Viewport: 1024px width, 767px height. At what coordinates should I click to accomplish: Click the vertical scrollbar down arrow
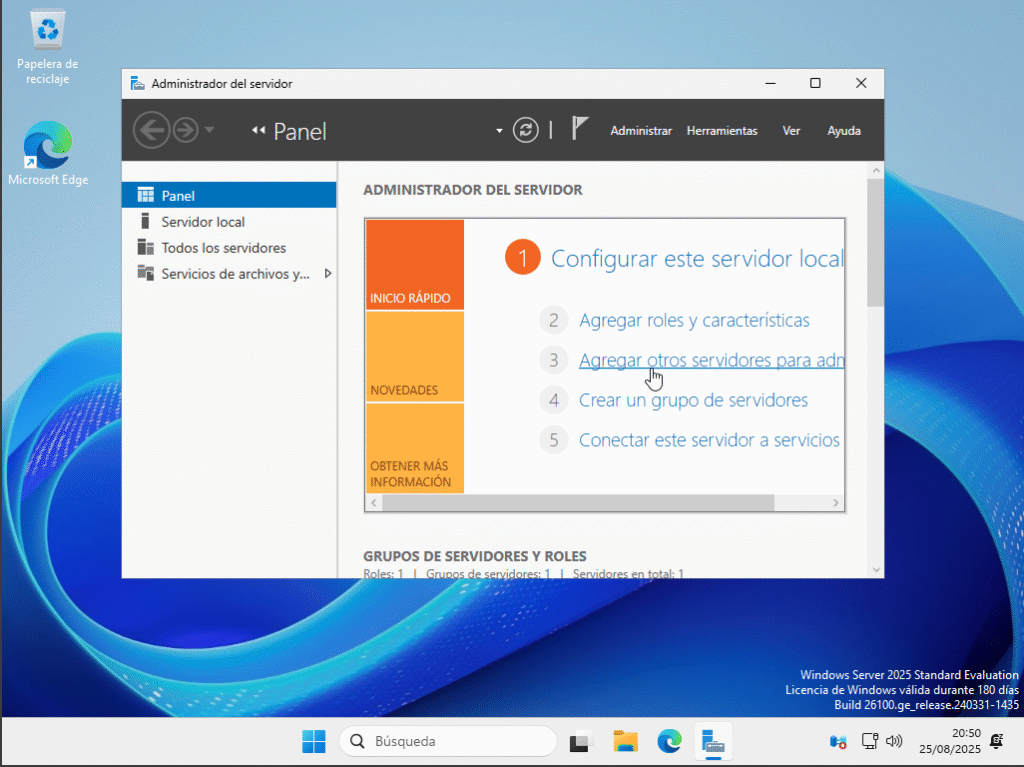(876, 570)
